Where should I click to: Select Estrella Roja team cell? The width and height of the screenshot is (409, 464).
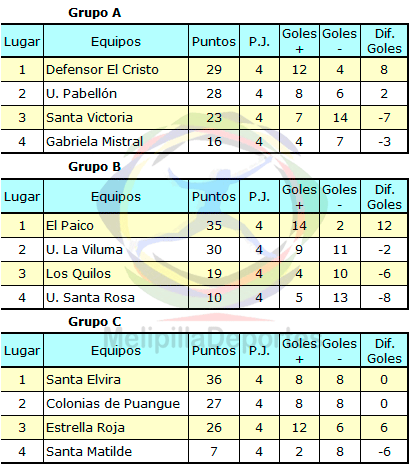pyautogui.click(x=116, y=428)
